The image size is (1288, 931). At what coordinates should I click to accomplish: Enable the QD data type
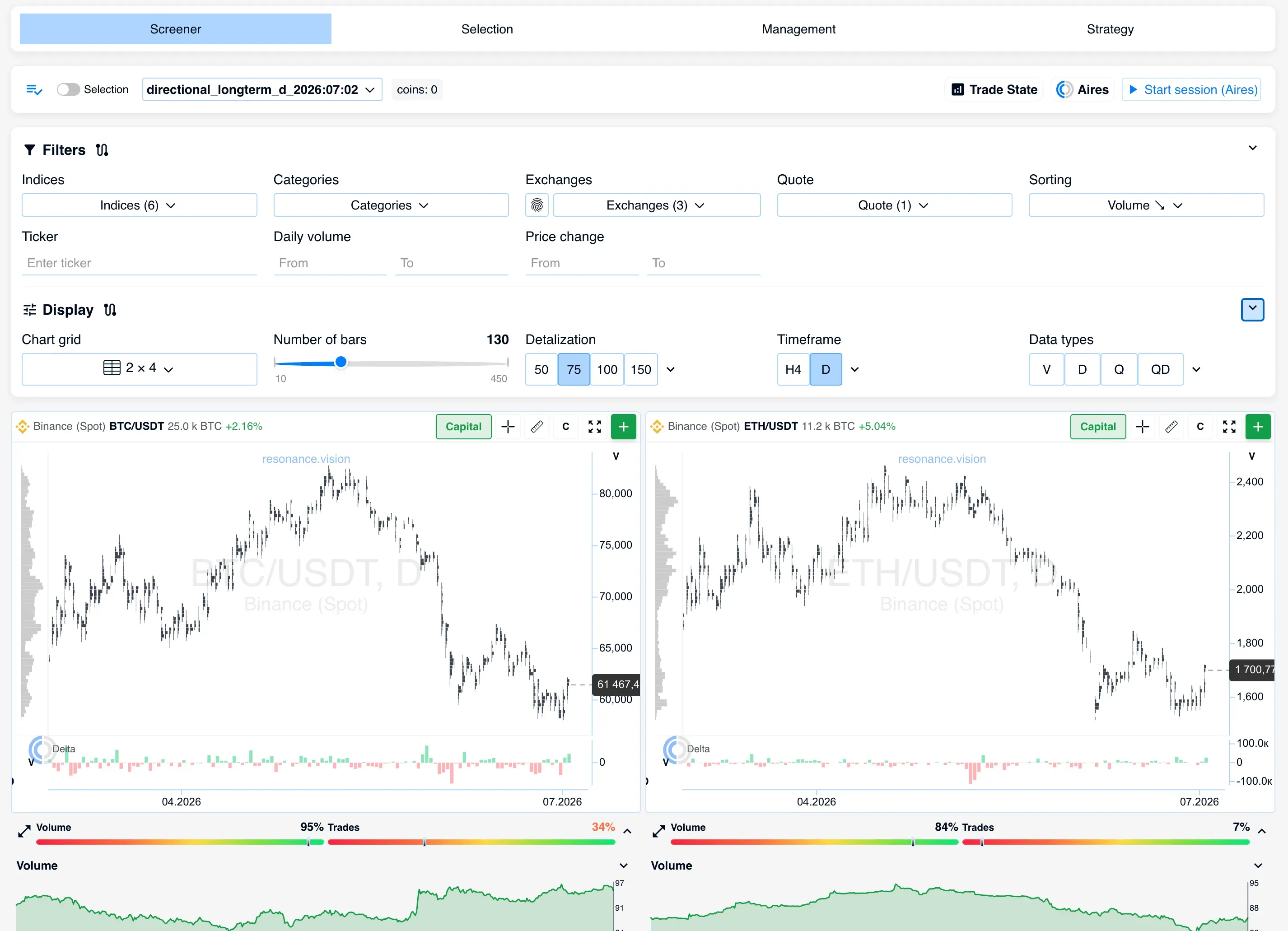pyautogui.click(x=1160, y=370)
